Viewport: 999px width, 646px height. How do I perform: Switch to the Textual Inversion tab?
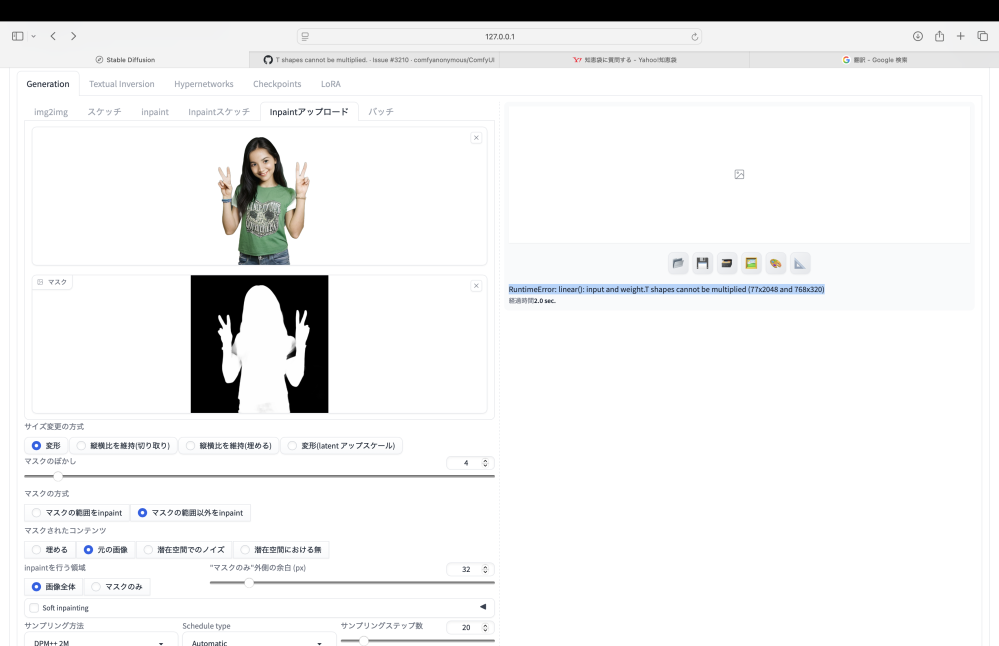(121, 84)
